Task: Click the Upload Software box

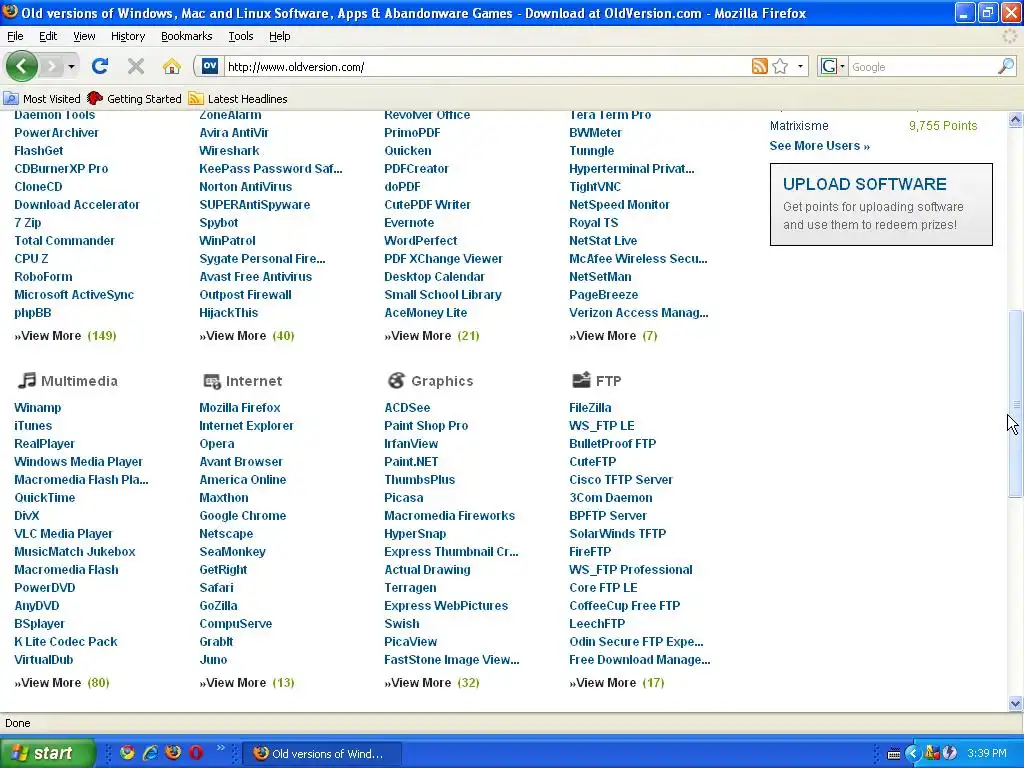Action: (881, 204)
